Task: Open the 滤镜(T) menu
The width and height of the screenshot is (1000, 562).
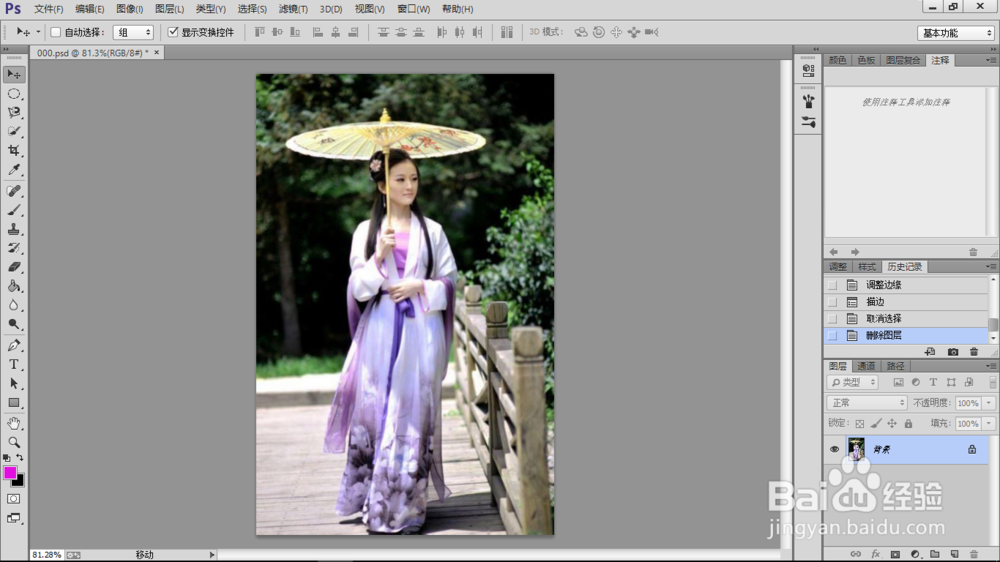Action: (293, 9)
